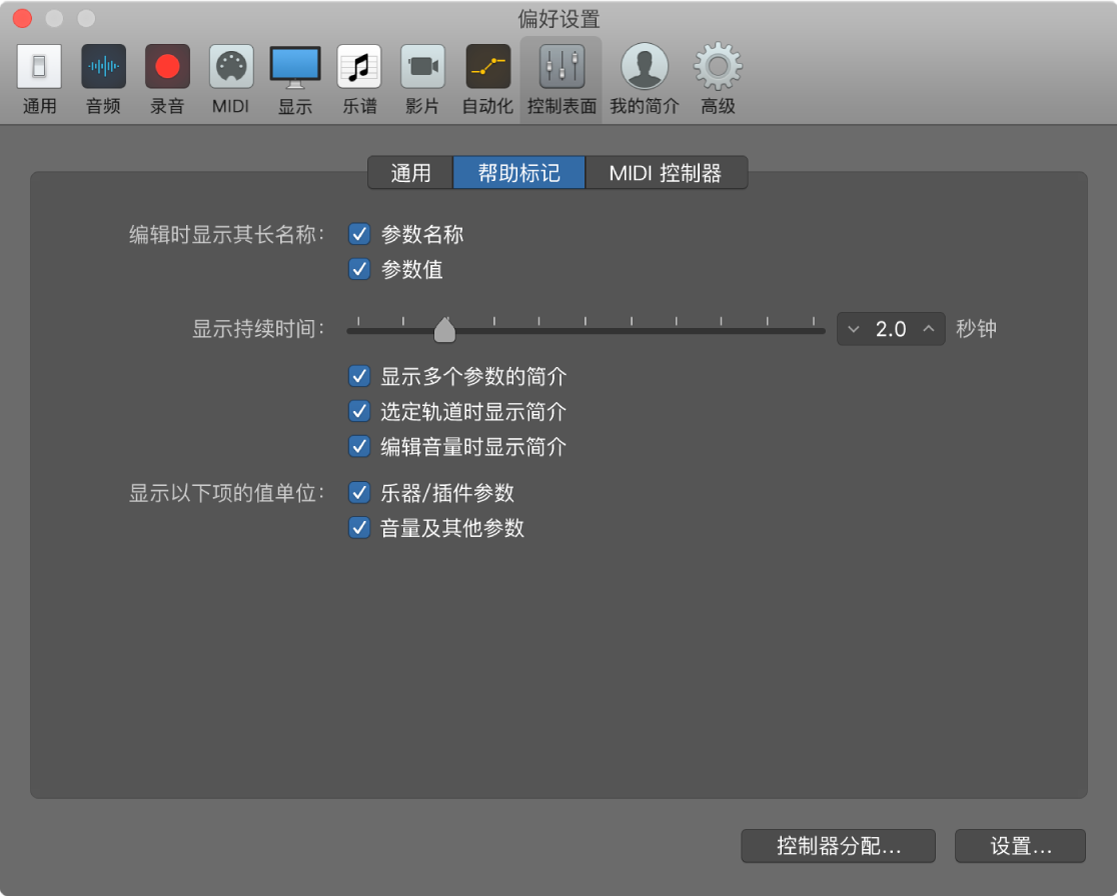Click the up stepper arrow to increase seconds
The height and width of the screenshot is (896, 1117).
[x=928, y=329]
